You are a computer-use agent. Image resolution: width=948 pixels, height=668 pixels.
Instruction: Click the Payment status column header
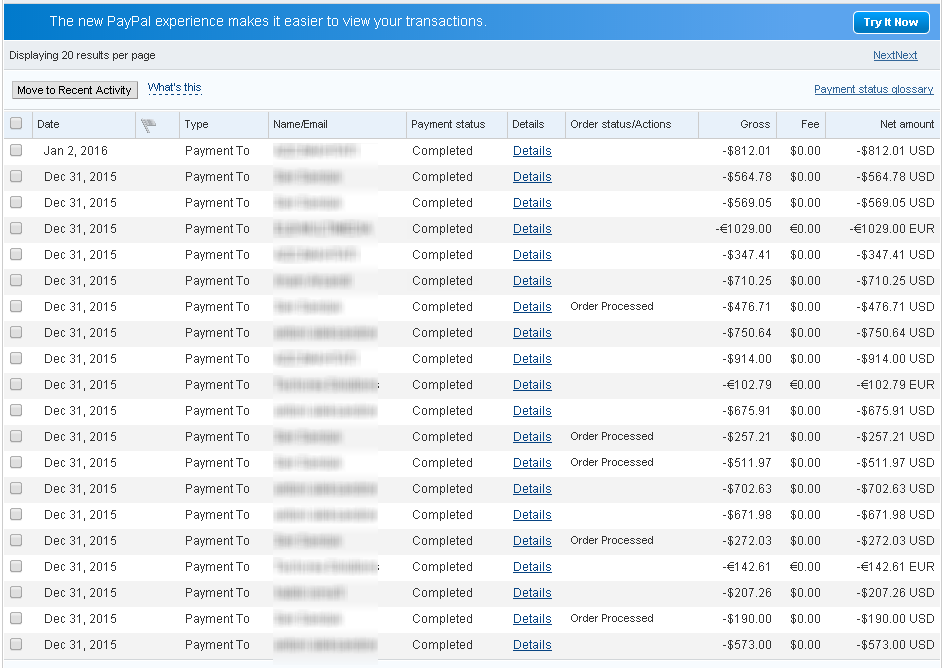click(x=448, y=124)
